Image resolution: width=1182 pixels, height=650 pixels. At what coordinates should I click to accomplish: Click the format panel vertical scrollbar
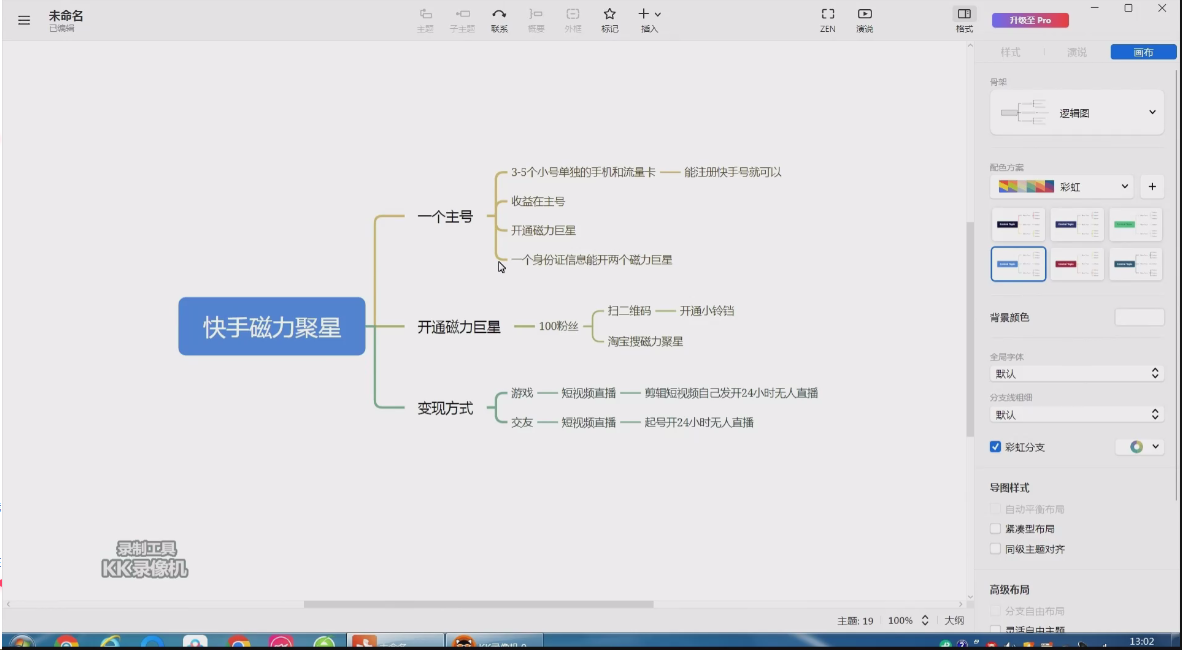1177,285
